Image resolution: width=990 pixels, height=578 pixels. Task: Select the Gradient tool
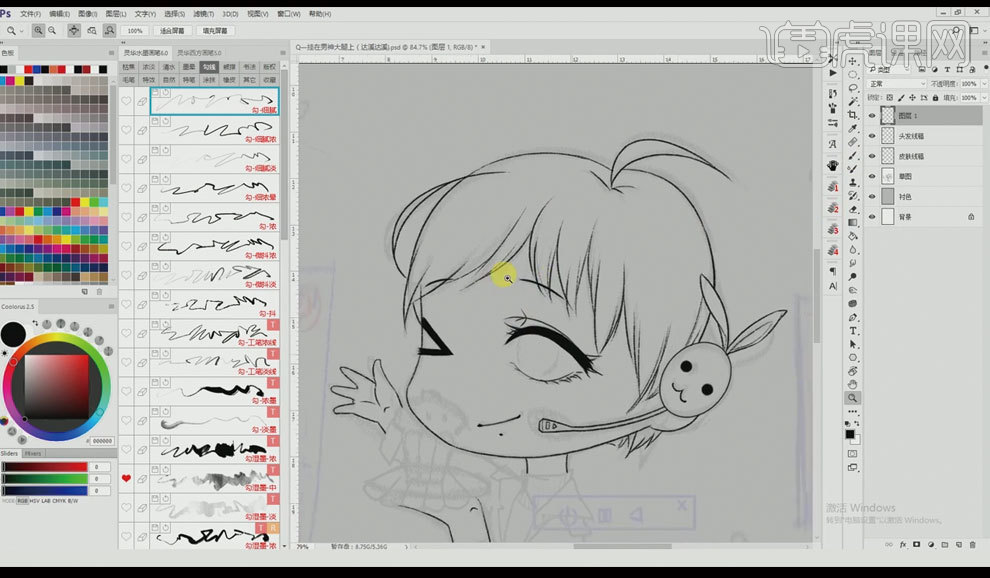click(852, 222)
